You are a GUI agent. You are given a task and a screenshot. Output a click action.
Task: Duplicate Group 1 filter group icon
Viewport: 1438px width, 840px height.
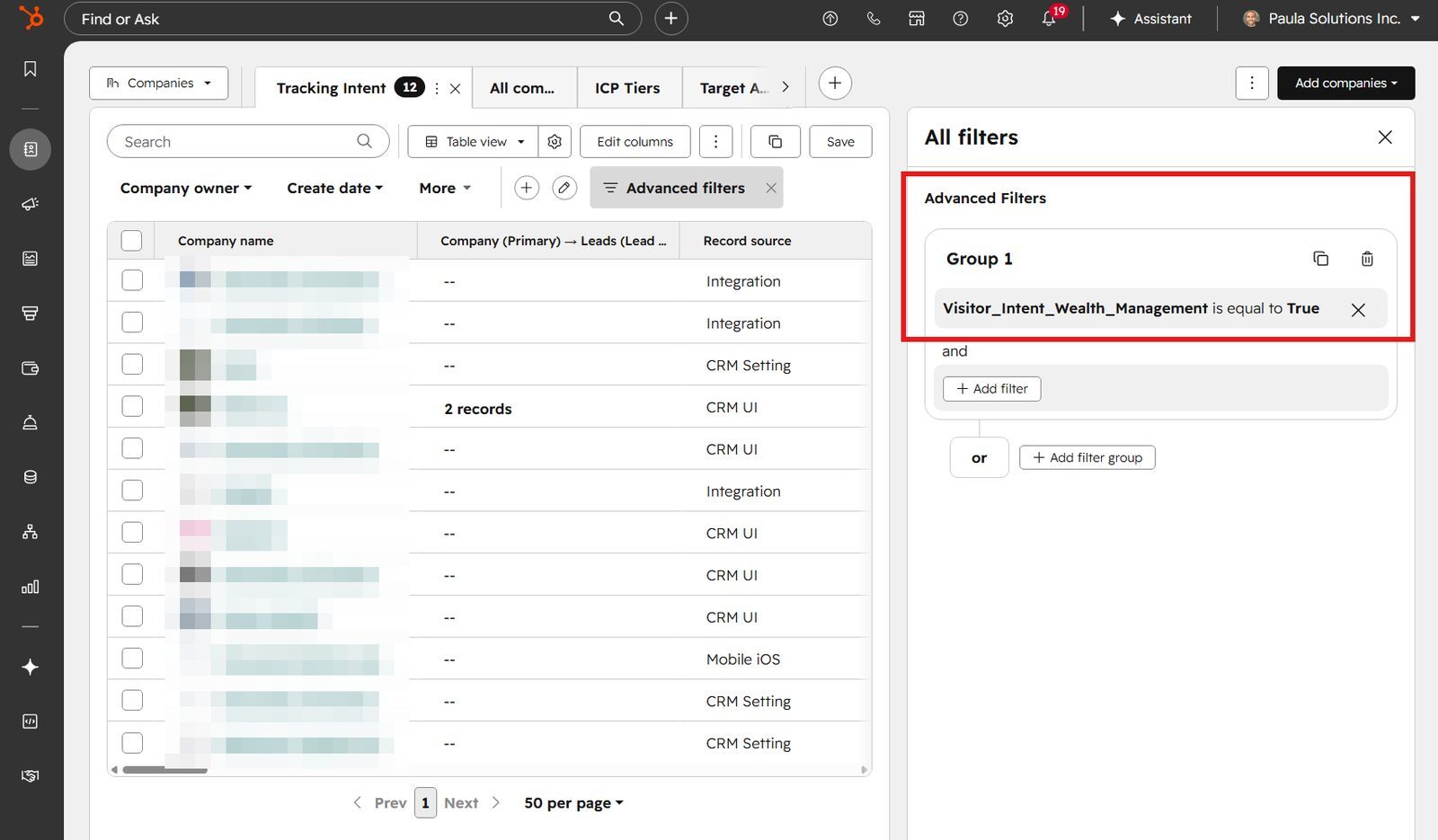[x=1320, y=259]
